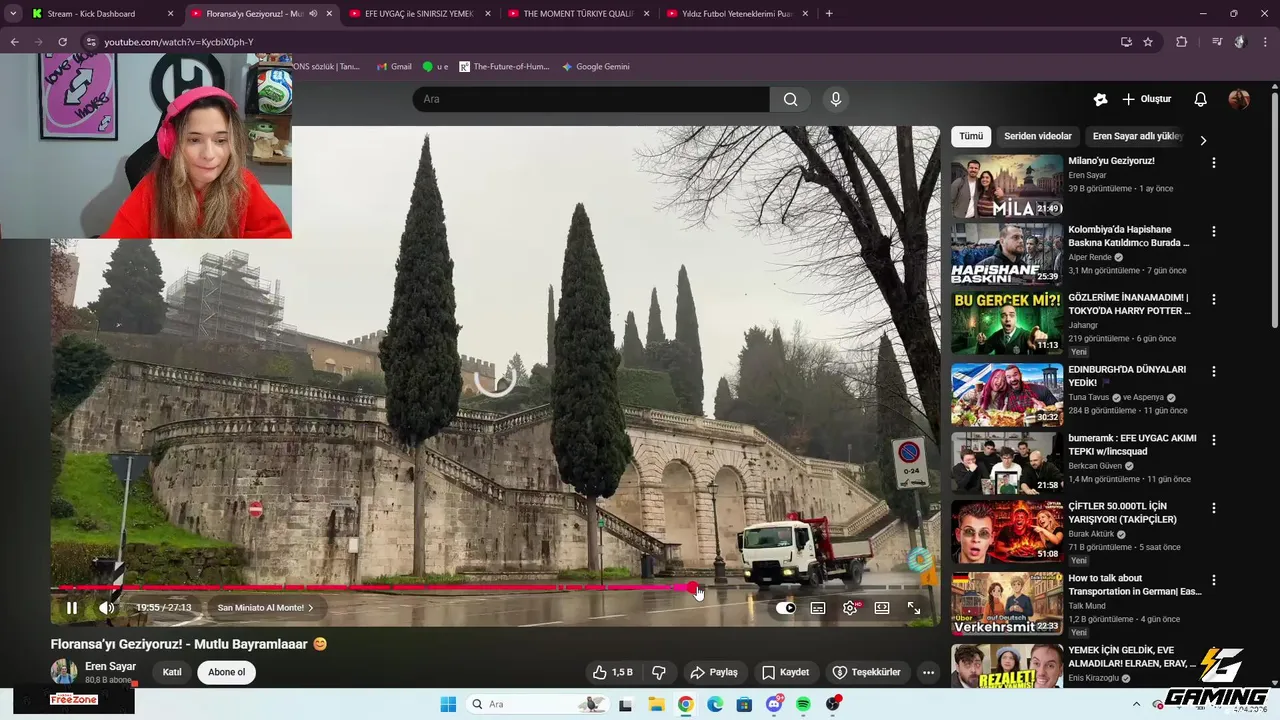
Task: Open Spotify from the taskbar
Action: coord(803,704)
